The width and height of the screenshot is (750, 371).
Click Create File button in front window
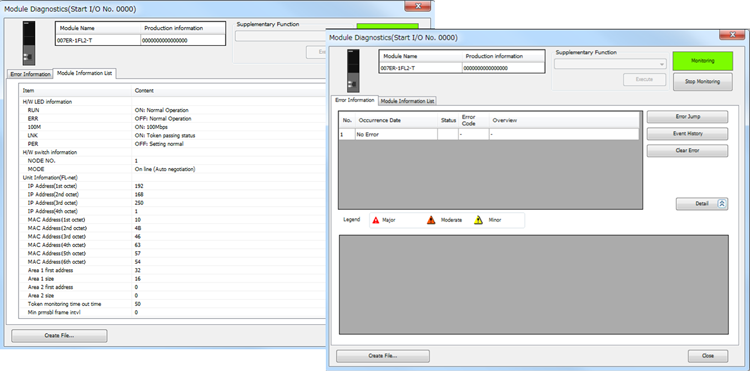point(383,356)
